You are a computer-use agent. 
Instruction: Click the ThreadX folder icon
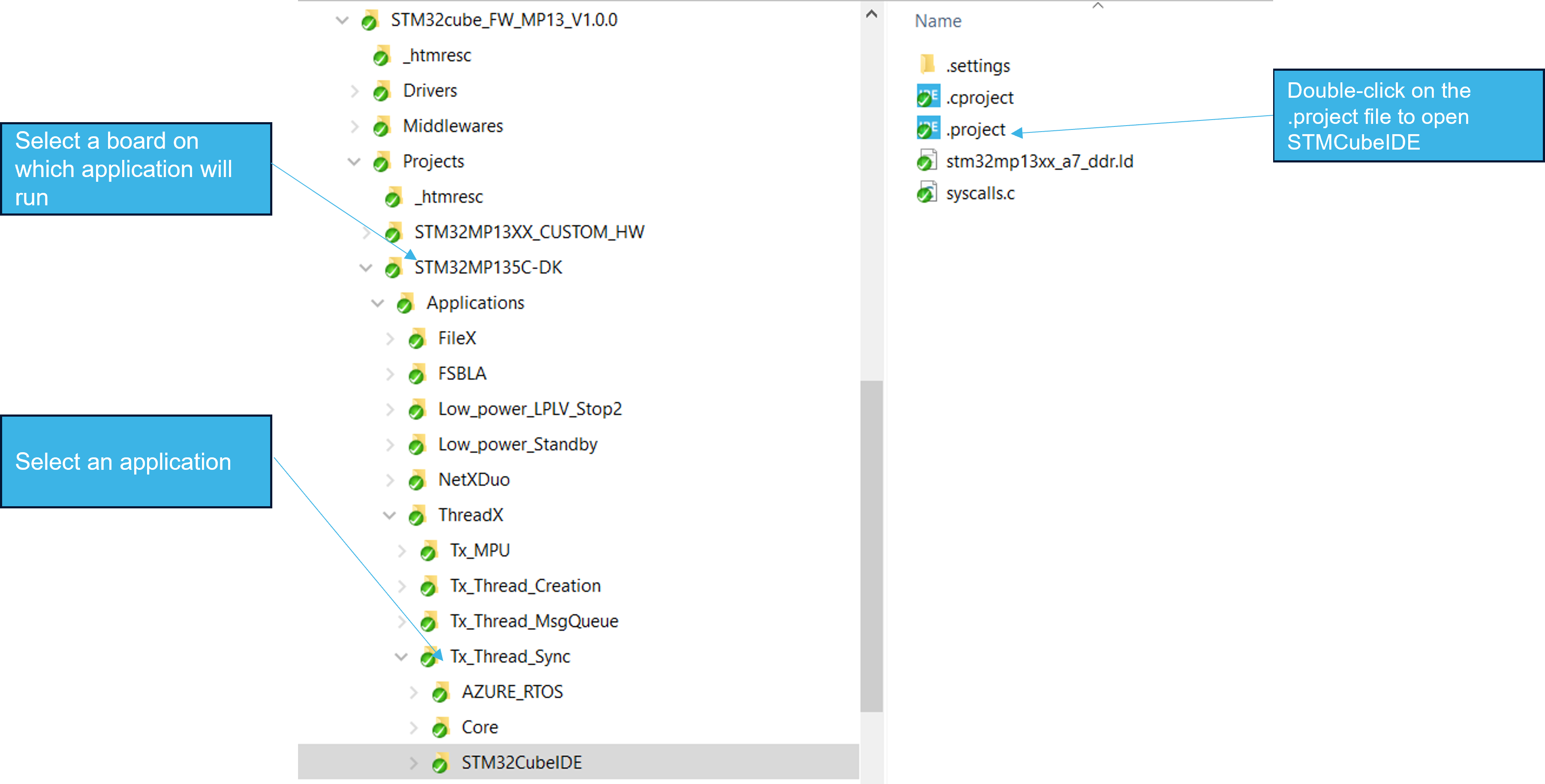click(x=417, y=516)
